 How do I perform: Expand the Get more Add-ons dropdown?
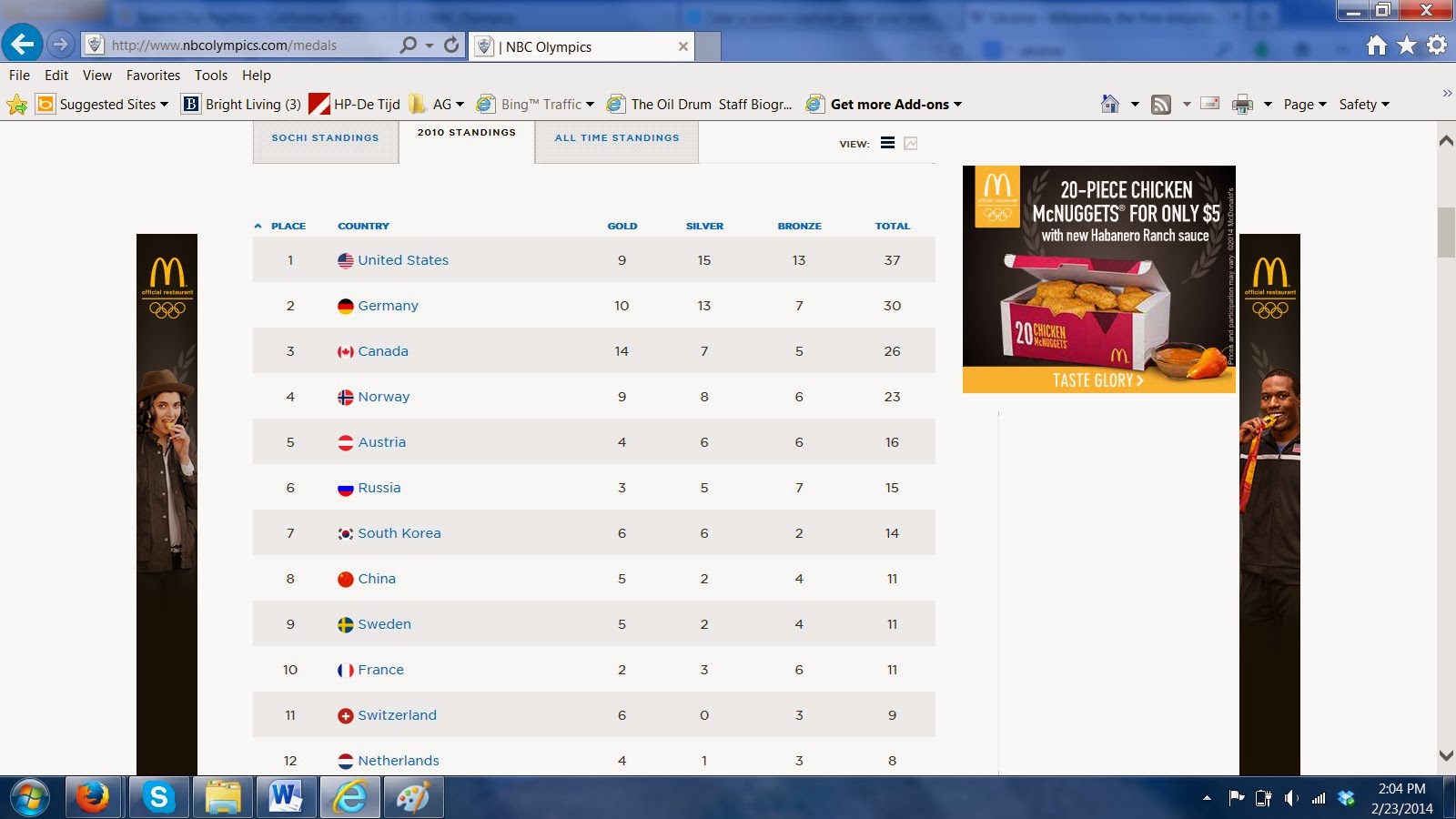957,105
